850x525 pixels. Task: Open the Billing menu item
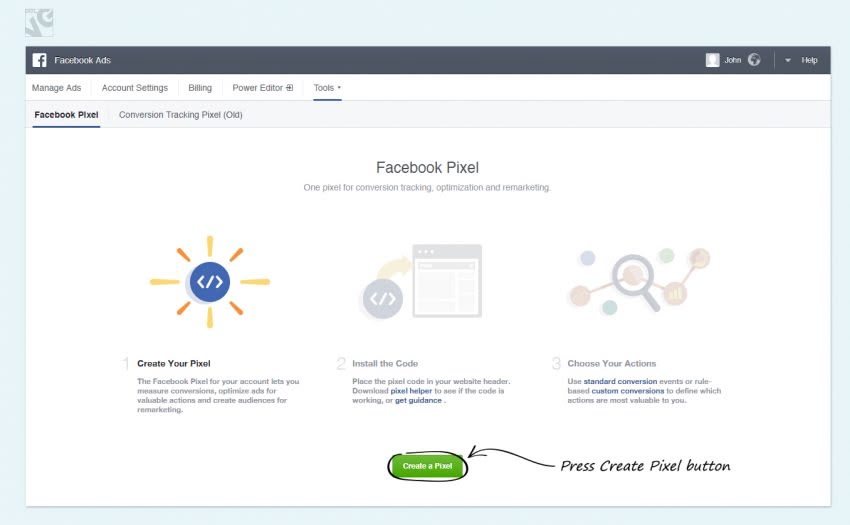pyautogui.click(x=200, y=88)
